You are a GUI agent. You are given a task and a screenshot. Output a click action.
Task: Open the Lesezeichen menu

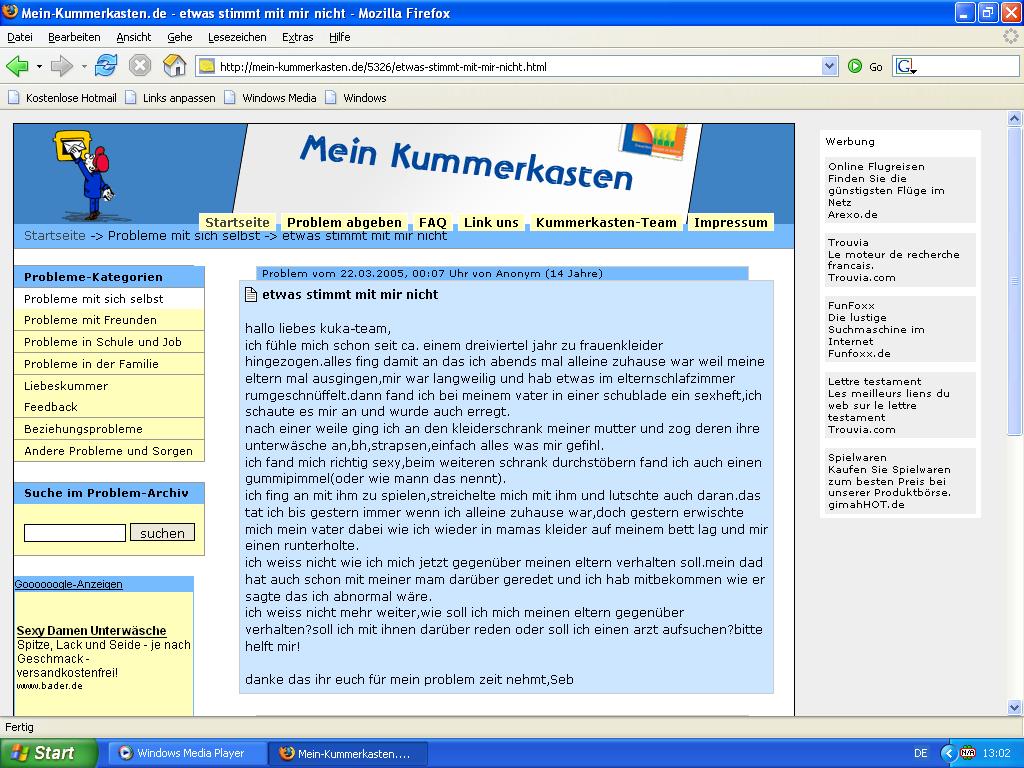tap(237, 37)
